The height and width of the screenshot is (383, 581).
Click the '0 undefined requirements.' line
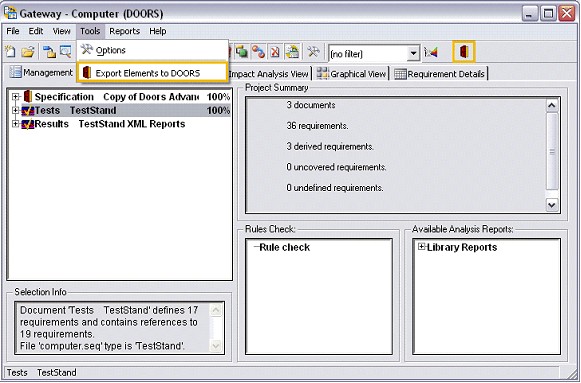tap(335, 188)
